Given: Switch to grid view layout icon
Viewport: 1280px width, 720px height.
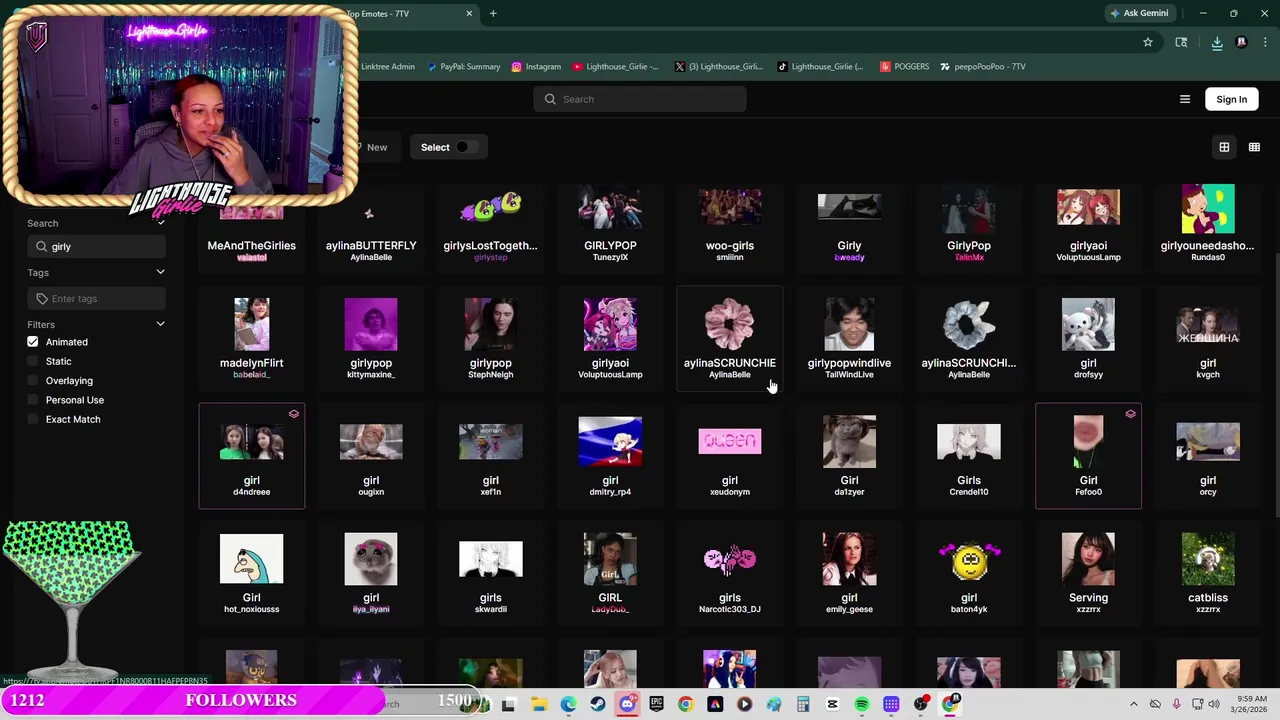Looking at the screenshot, I should tap(1224, 147).
